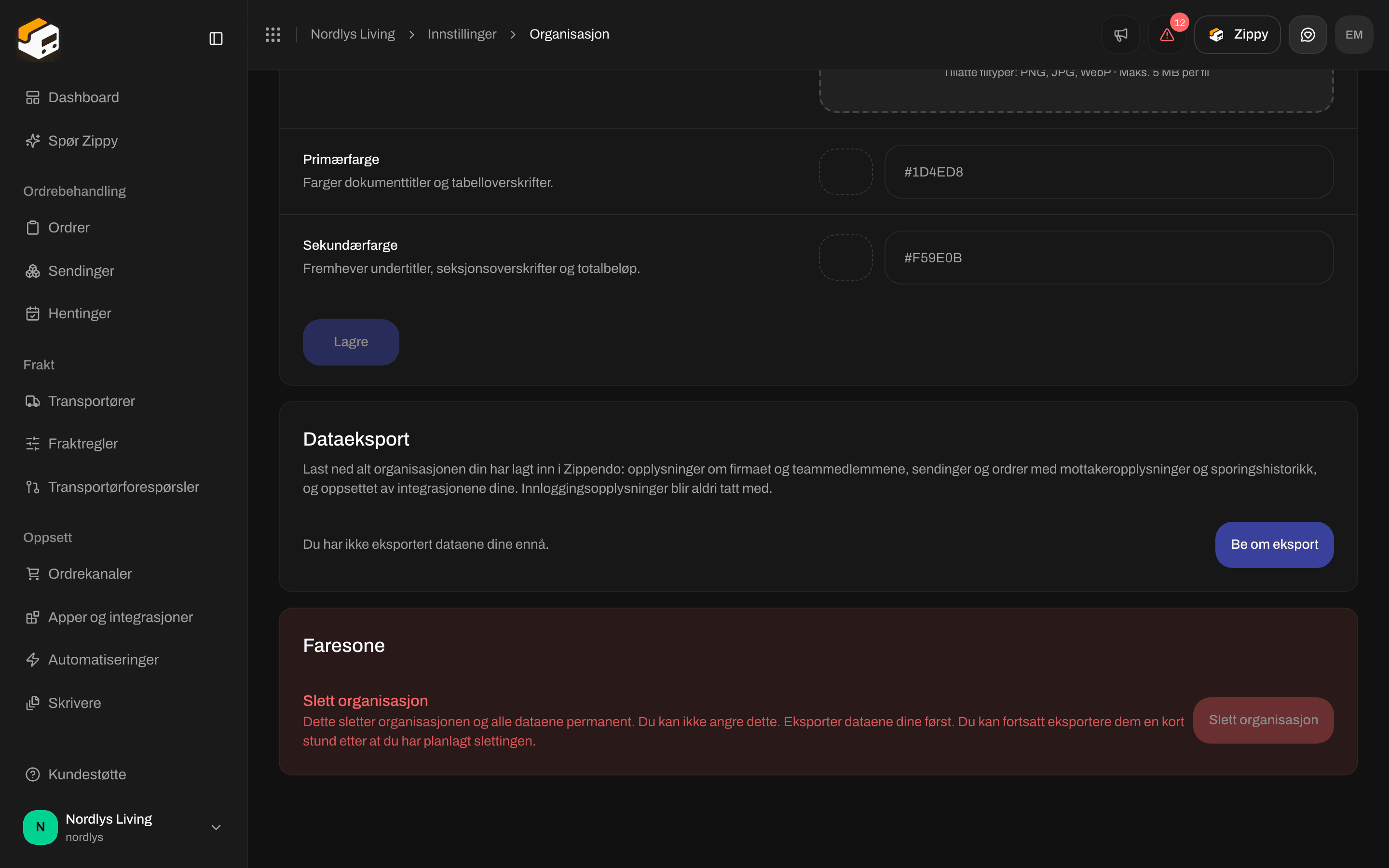1389x868 pixels.
Task: Click the logo file upload drop zone
Action: pos(1076,90)
